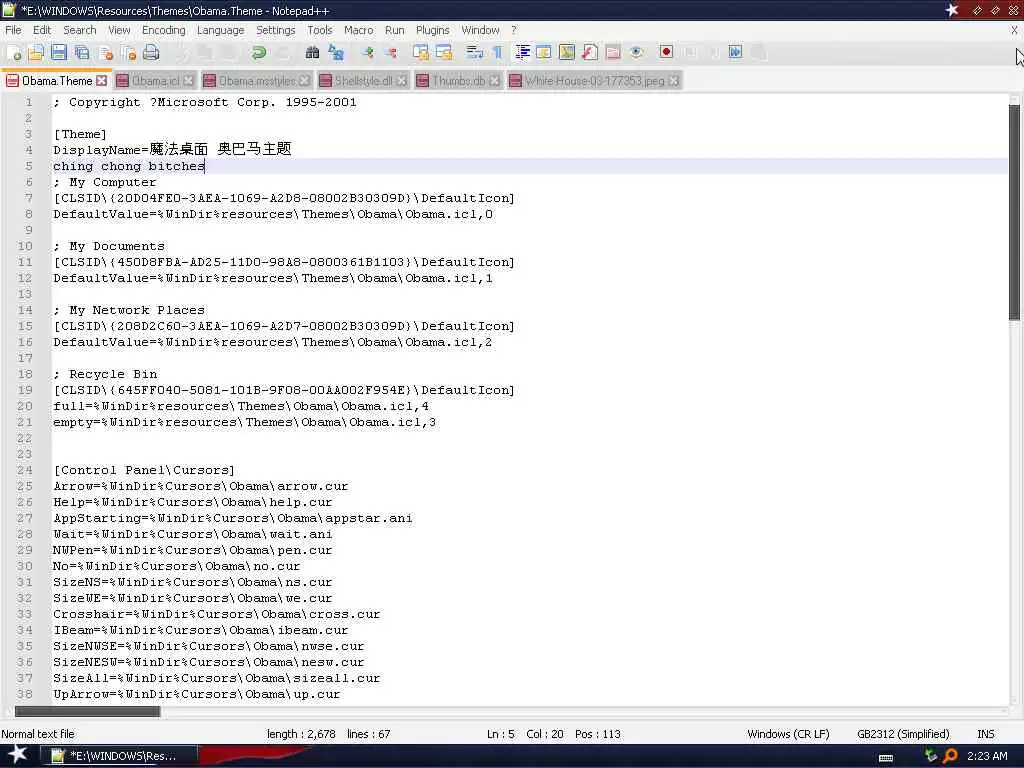Click the line 3 [Theme] section header
Viewport: 1024px width, 768px height.
pyautogui.click(x=80, y=134)
